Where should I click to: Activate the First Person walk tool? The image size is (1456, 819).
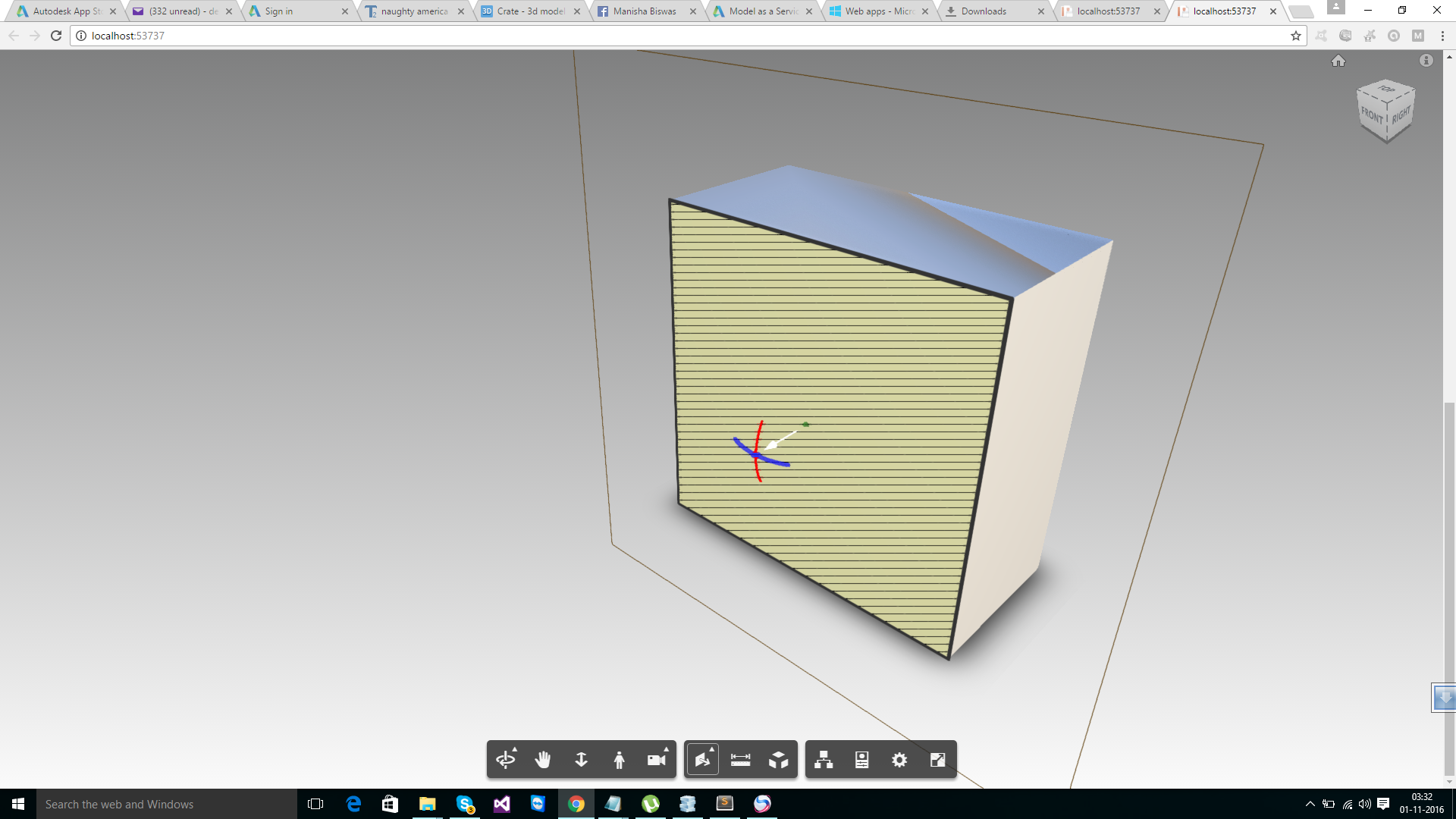(620, 760)
